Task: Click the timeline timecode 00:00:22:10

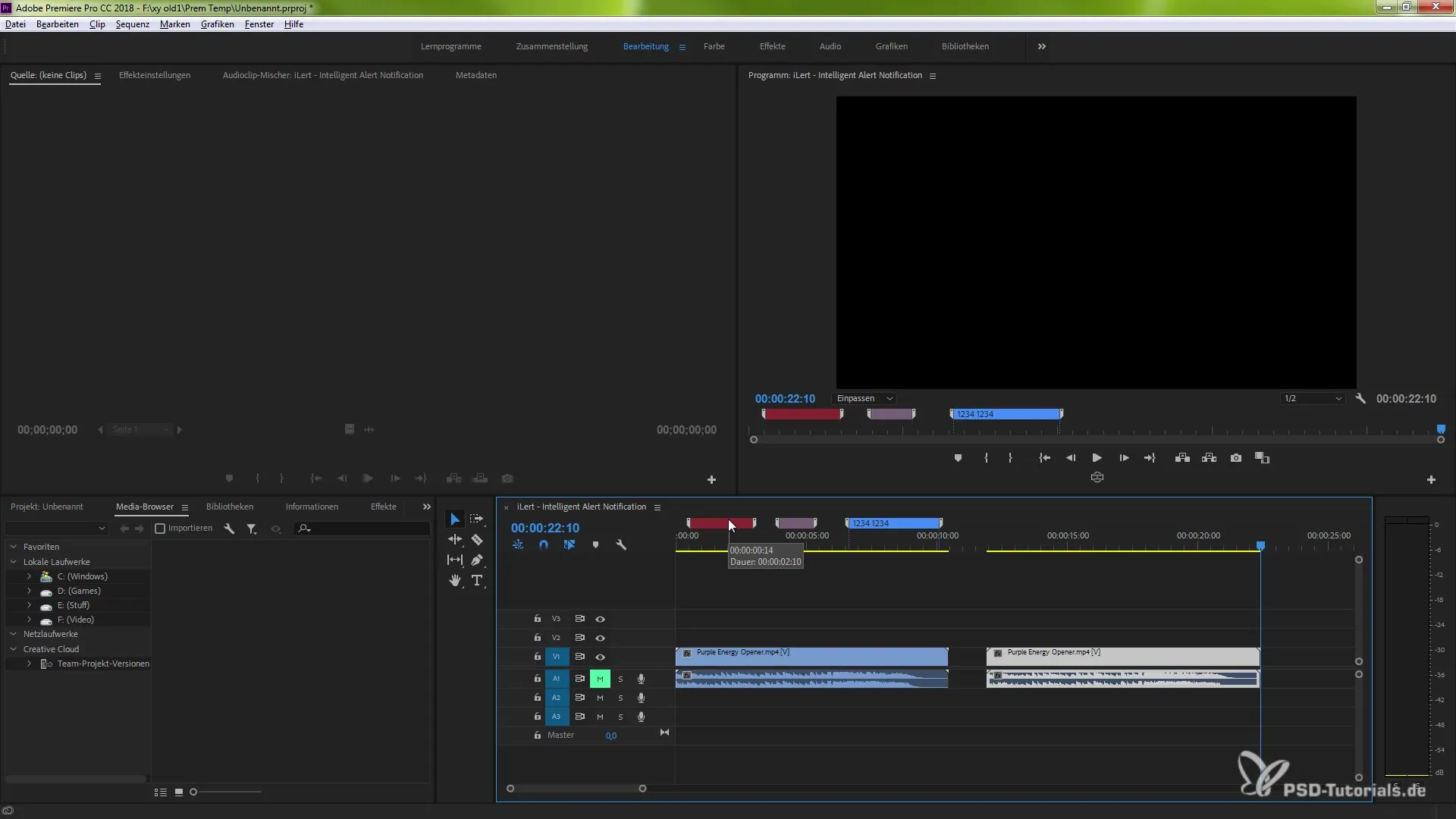Action: click(544, 529)
